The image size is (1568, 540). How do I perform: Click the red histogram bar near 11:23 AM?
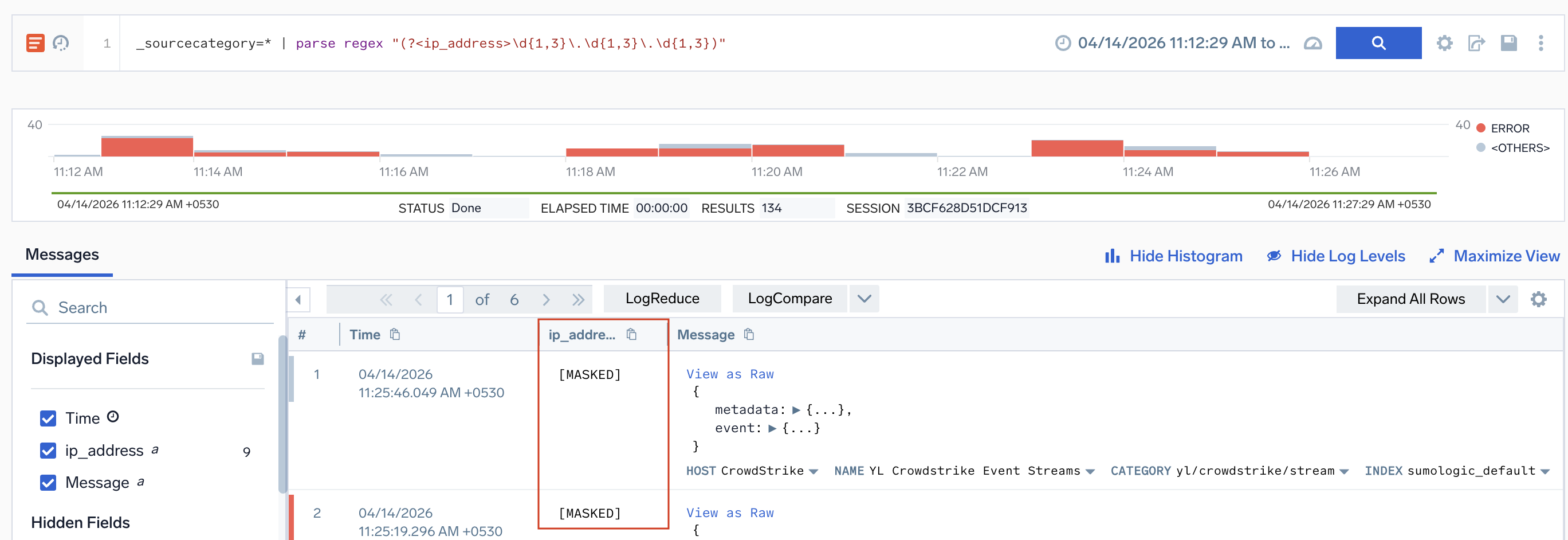[1077, 148]
